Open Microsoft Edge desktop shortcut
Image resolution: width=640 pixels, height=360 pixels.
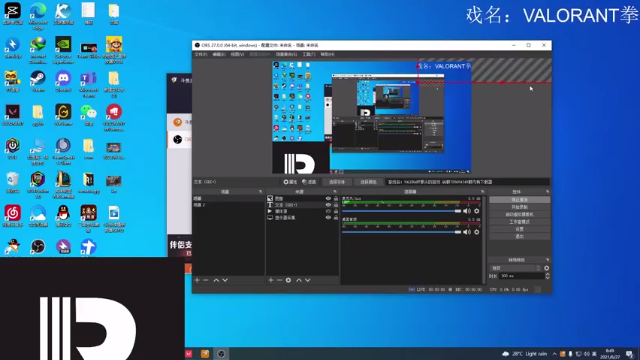tap(38, 16)
